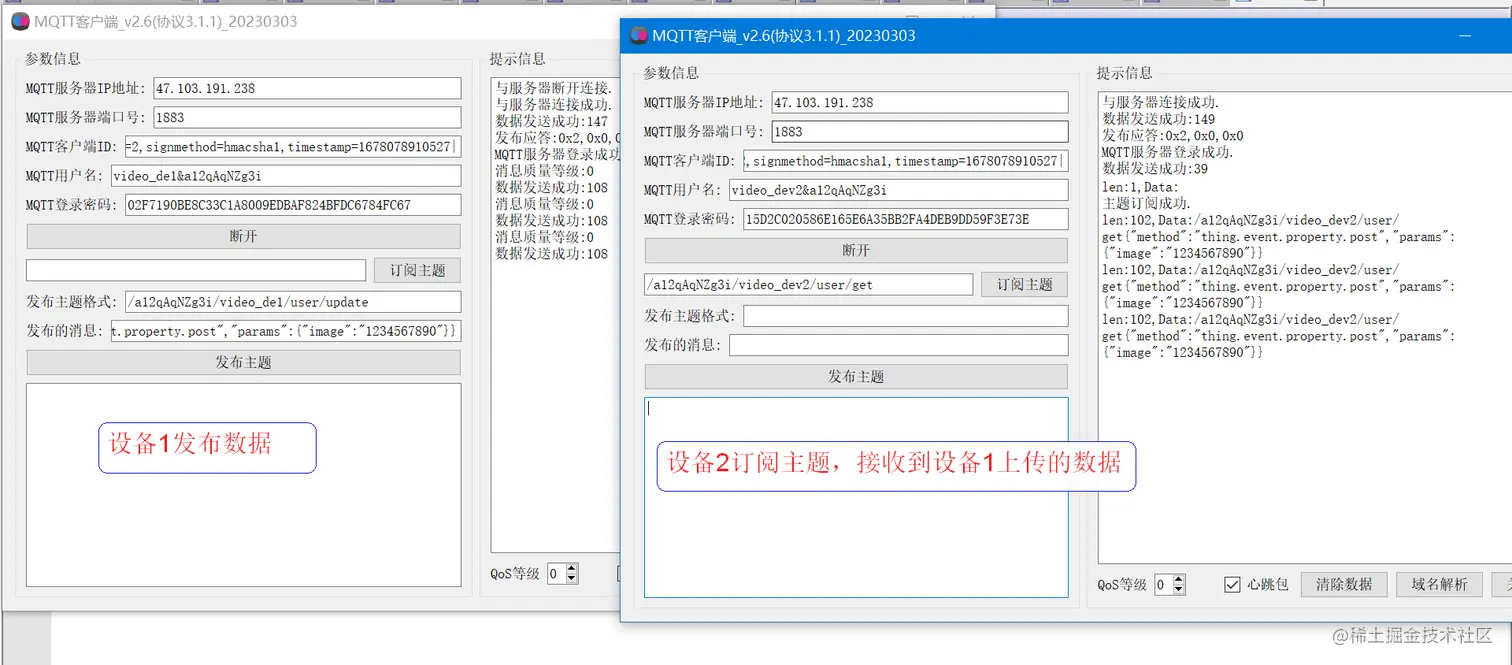The width and height of the screenshot is (1512, 665).
Task: Click log line MQTT服务器登录成功. in front window
Action: pyautogui.click(x=1167, y=153)
